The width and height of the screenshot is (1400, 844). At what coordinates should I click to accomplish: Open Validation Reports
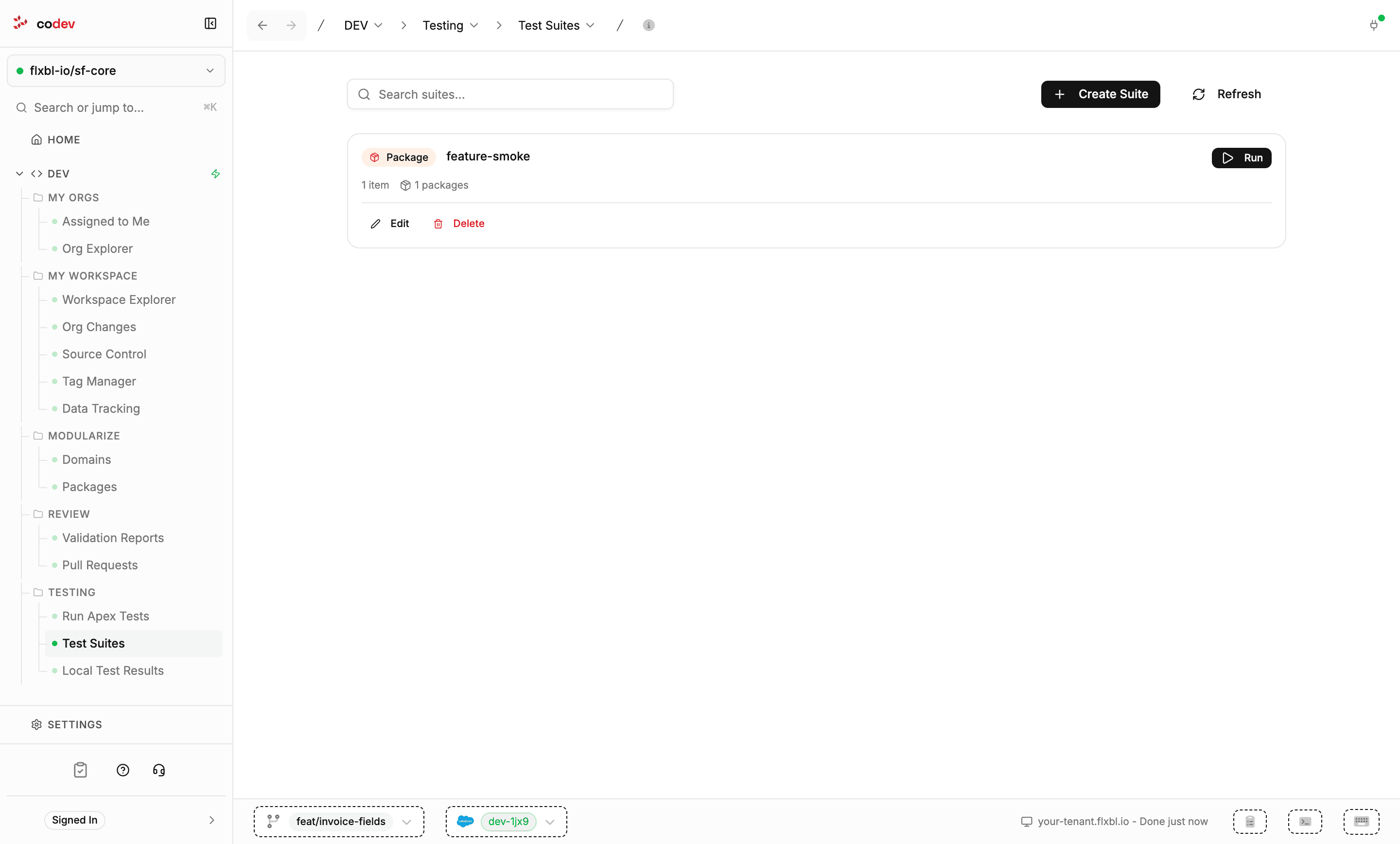(112, 538)
